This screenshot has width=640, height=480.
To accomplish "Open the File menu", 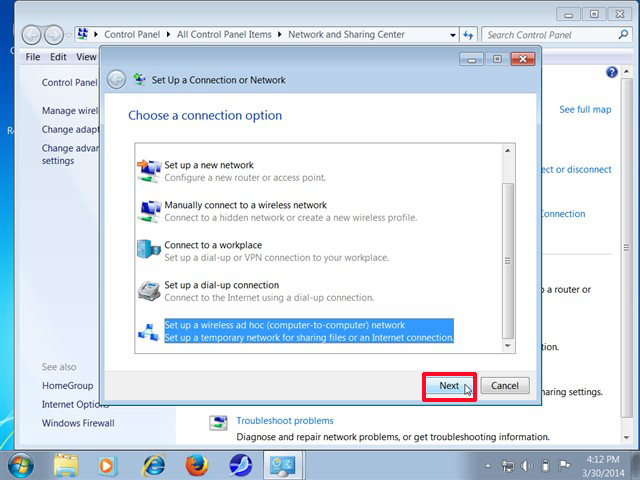I will click(x=33, y=57).
